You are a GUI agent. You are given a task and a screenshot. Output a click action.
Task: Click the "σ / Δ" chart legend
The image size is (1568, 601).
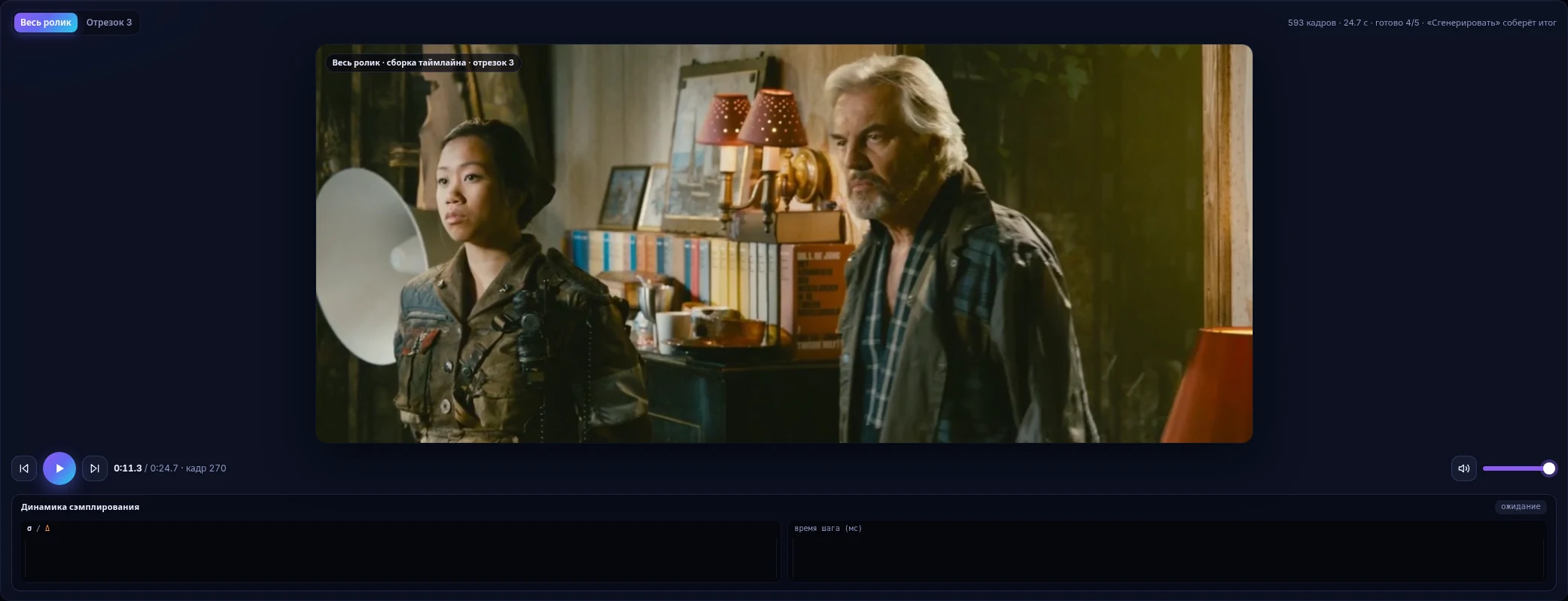point(38,529)
